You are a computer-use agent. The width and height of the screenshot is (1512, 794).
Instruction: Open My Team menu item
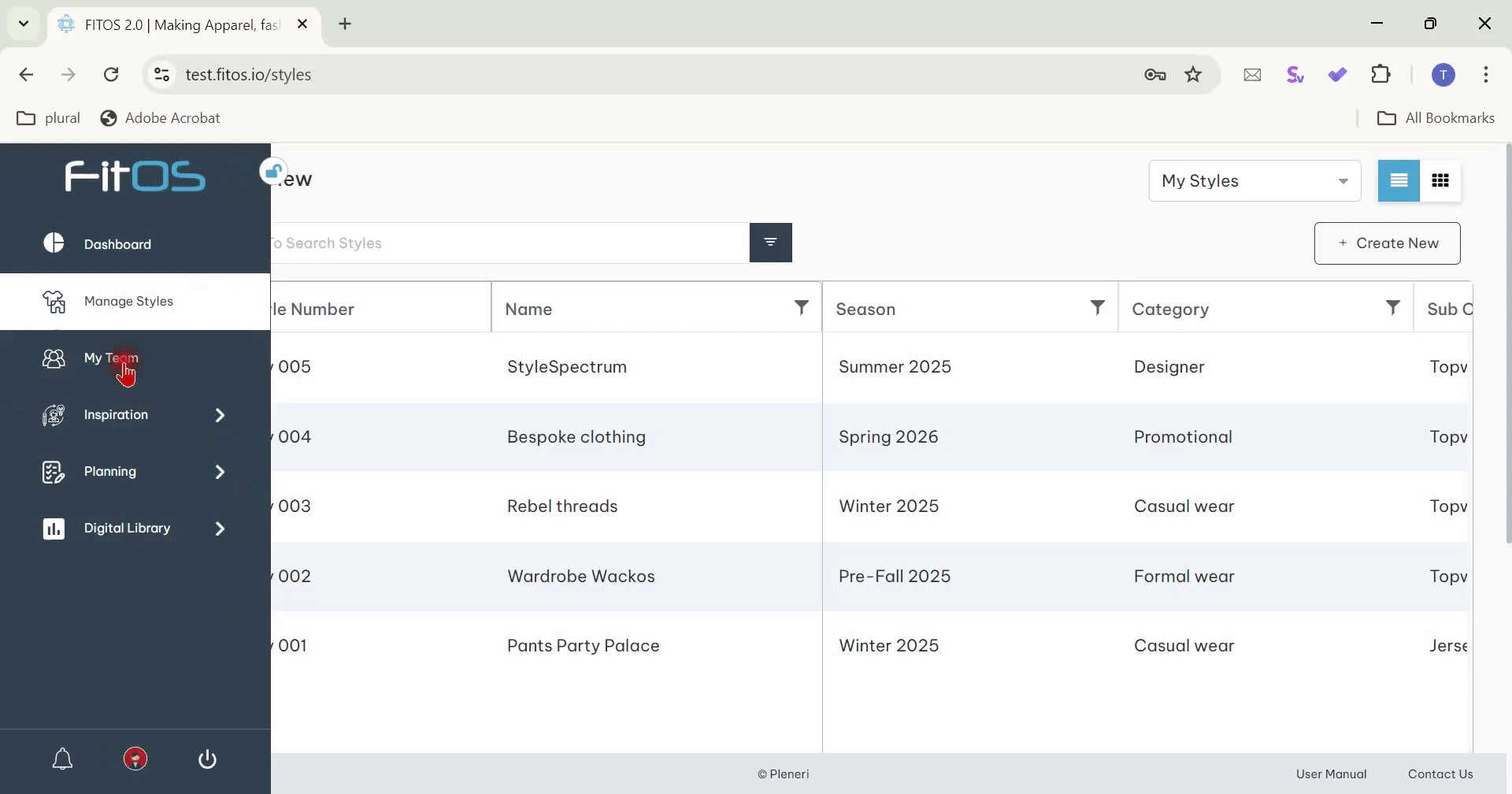click(x=135, y=358)
